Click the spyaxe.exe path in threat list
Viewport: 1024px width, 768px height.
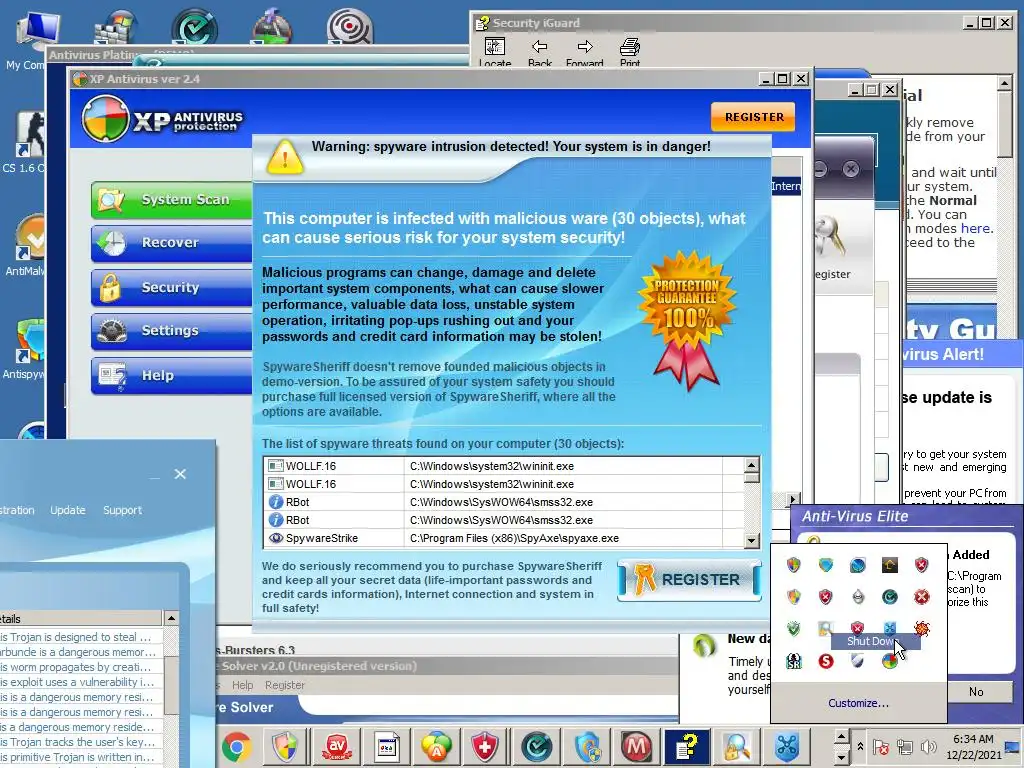[x=514, y=538]
